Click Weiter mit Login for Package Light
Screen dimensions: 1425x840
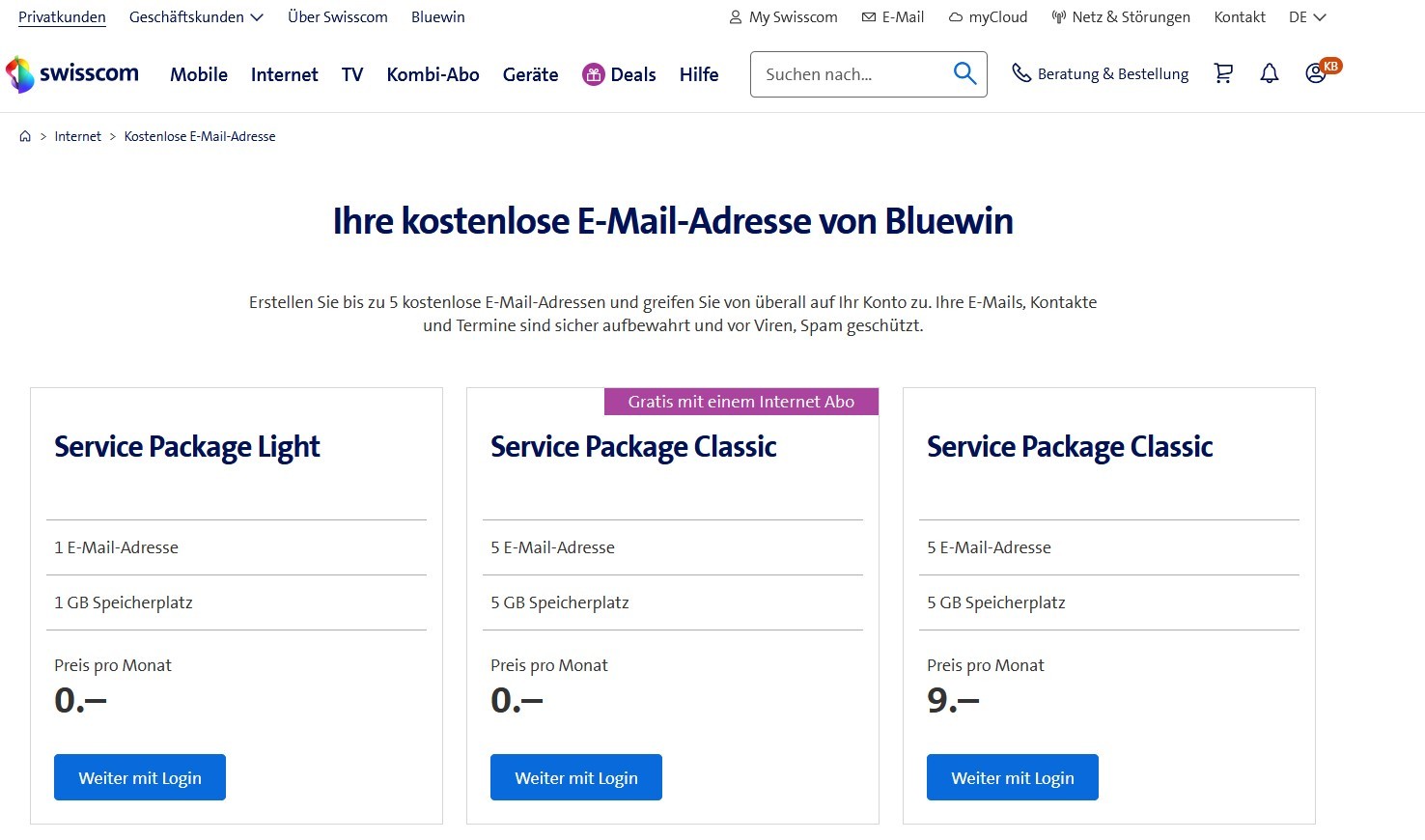click(x=140, y=777)
